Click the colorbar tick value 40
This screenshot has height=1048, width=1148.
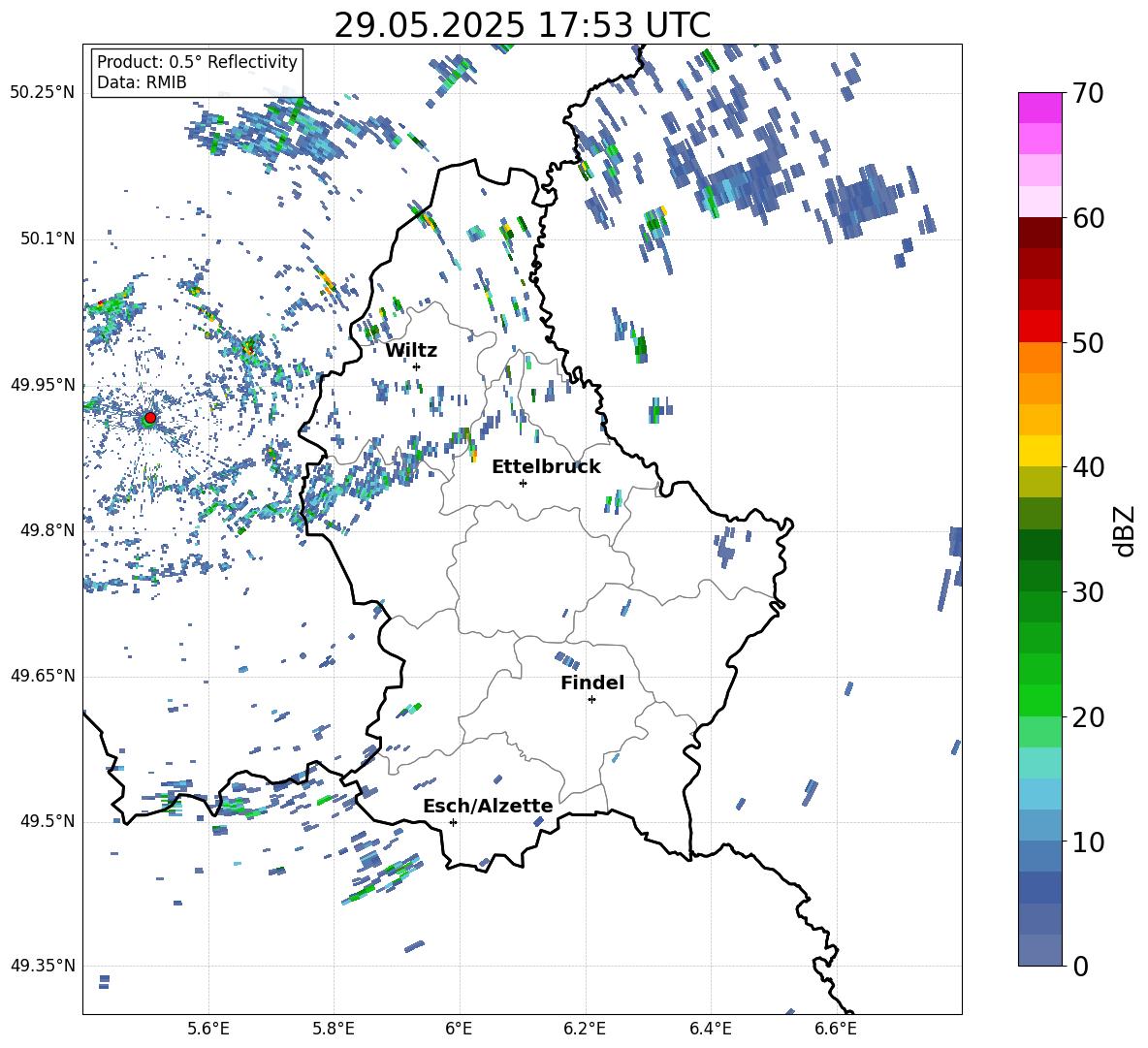coord(1088,467)
